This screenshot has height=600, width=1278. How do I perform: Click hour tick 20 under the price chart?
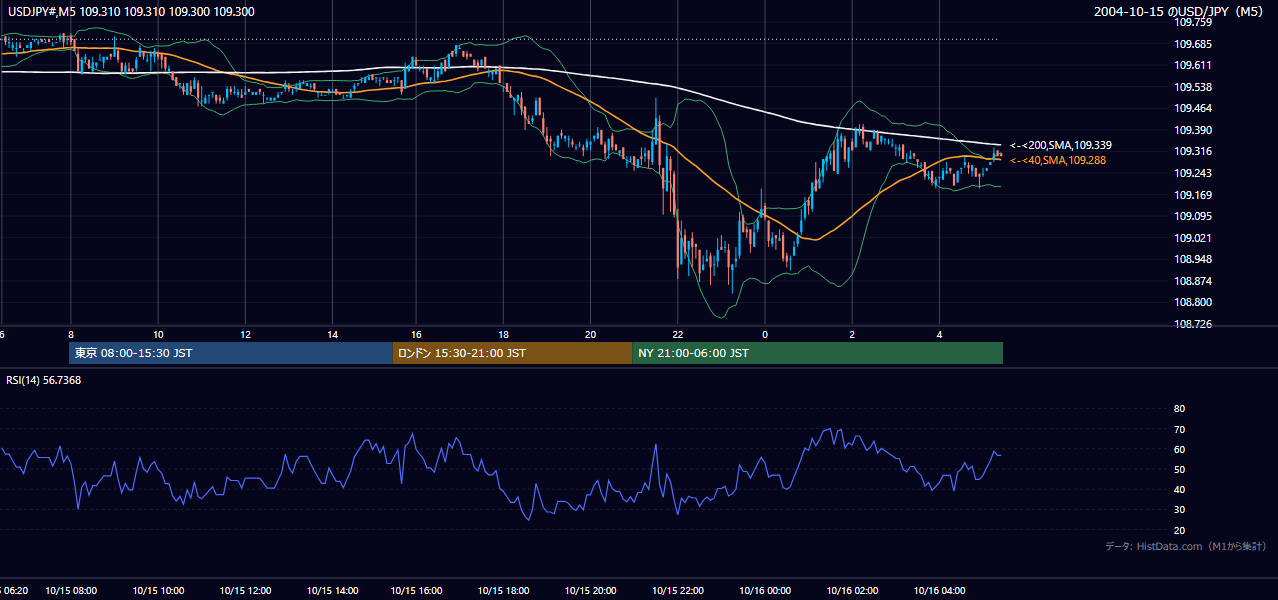[591, 334]
